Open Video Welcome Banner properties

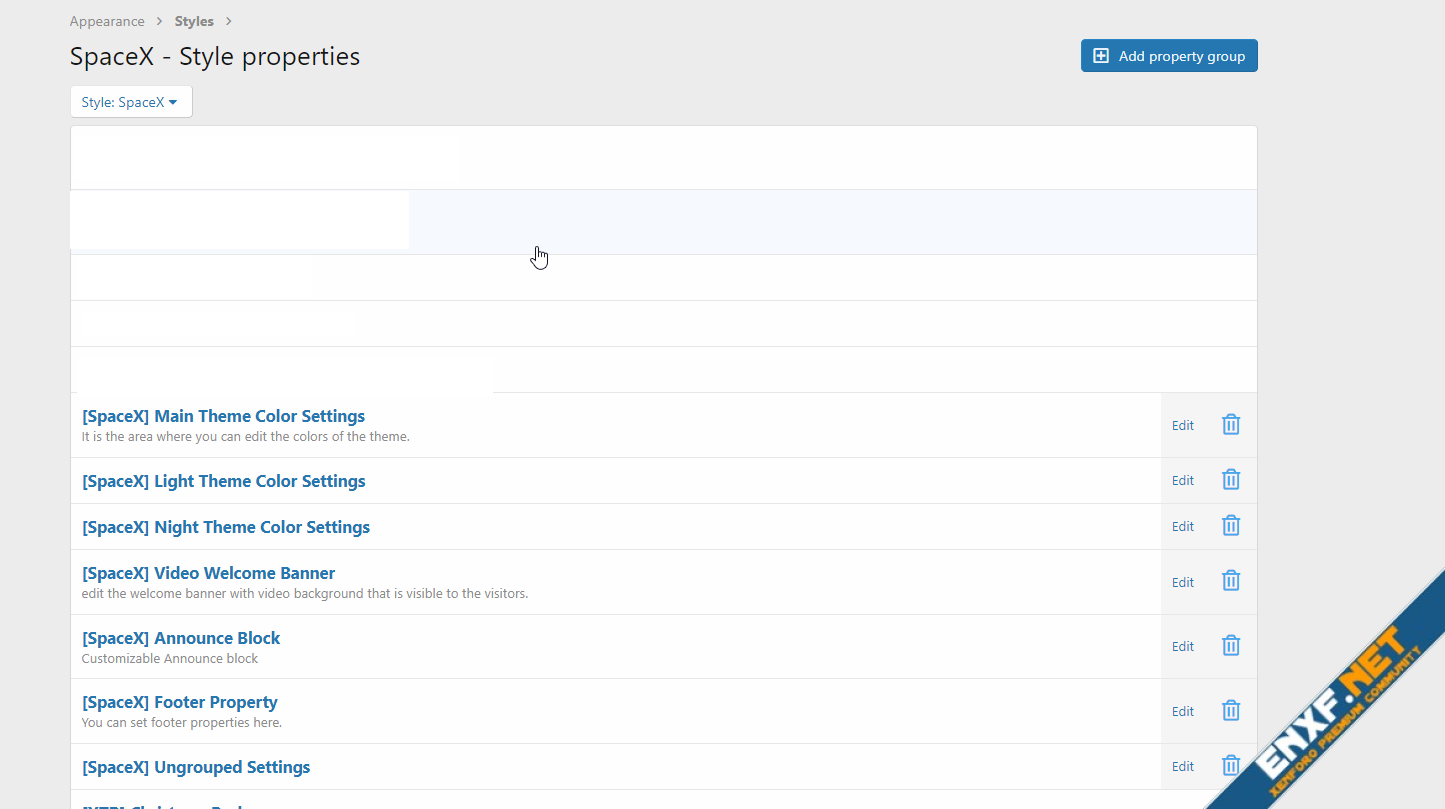click(x=208, y=573)
